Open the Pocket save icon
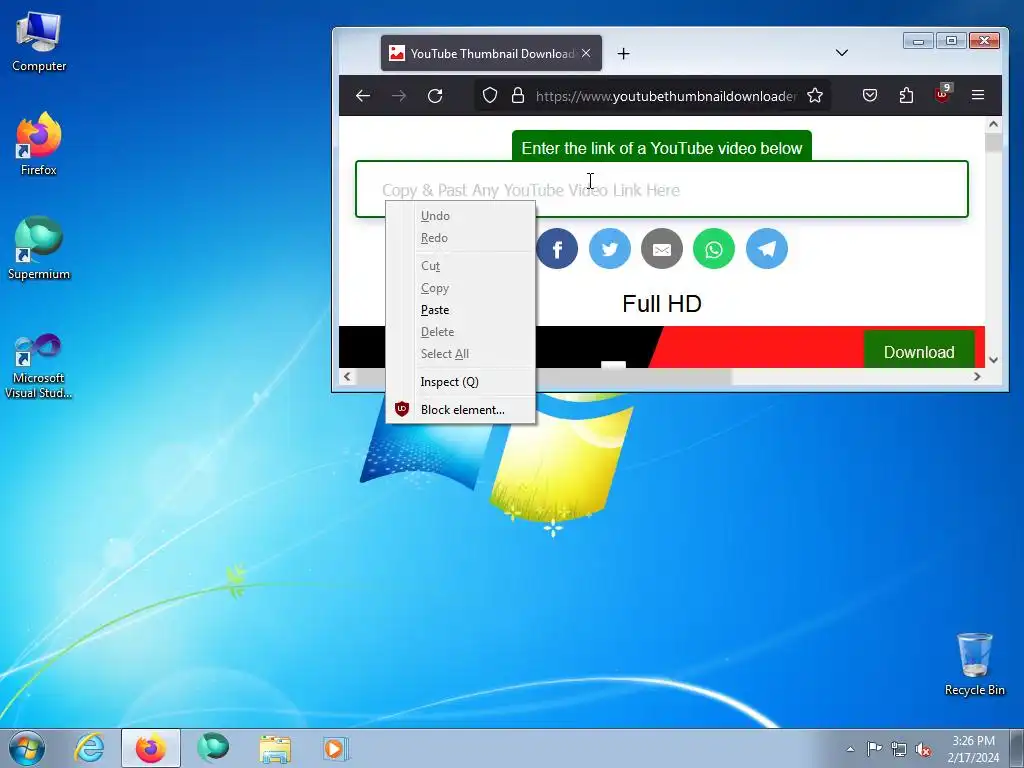Viewport: 1024px width, 768px height. (870, 96)
